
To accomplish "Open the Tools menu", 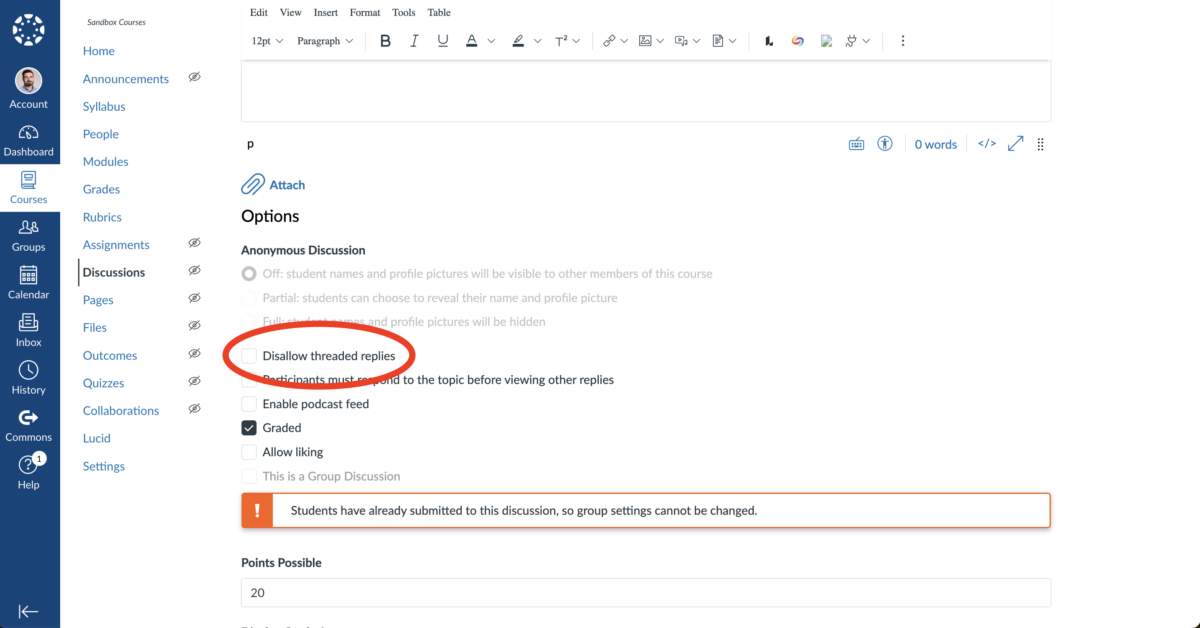I will 404,12.
